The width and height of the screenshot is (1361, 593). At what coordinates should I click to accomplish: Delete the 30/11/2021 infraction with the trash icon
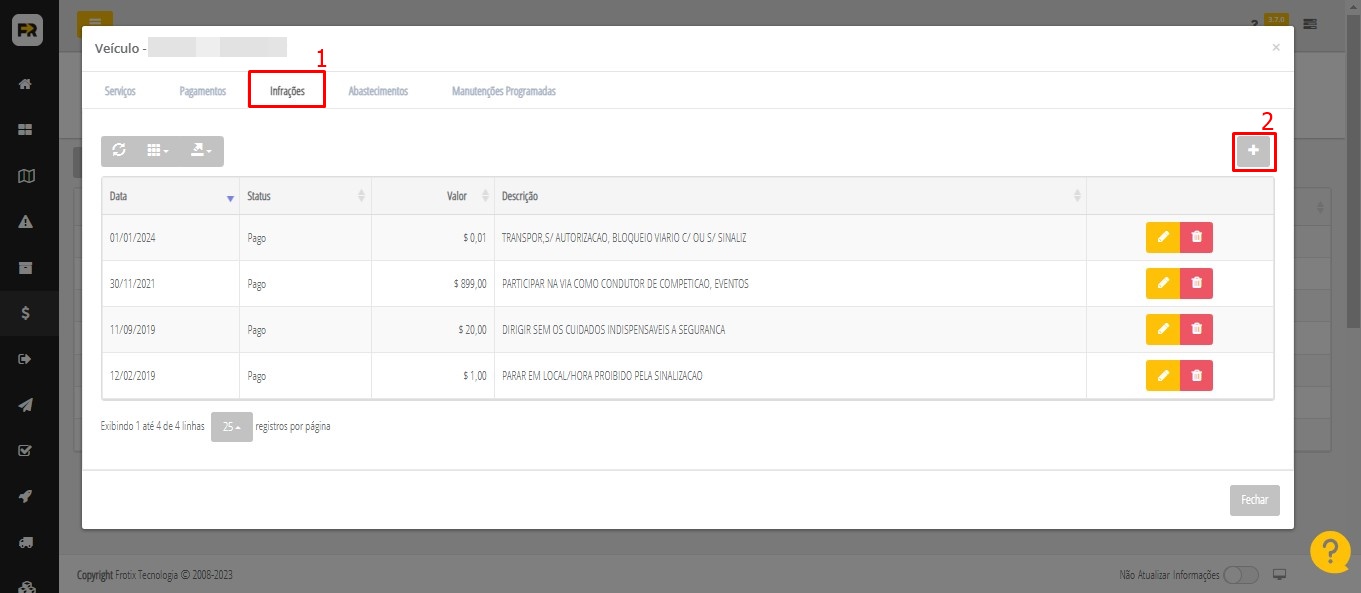(x=1196, y=284)
